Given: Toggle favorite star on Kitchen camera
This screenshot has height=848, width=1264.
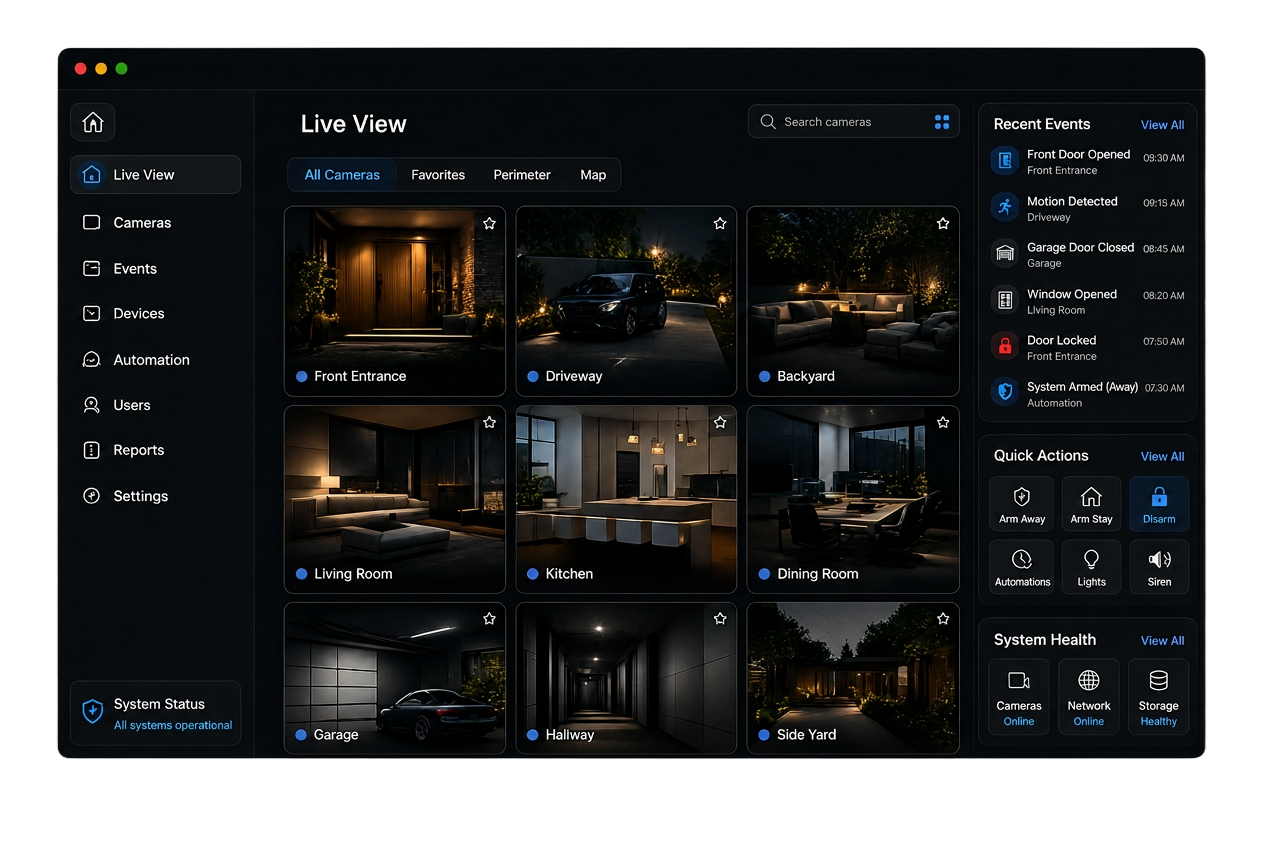Looking at the screenshot, I should pyautogui.click(x=720, y=423).
